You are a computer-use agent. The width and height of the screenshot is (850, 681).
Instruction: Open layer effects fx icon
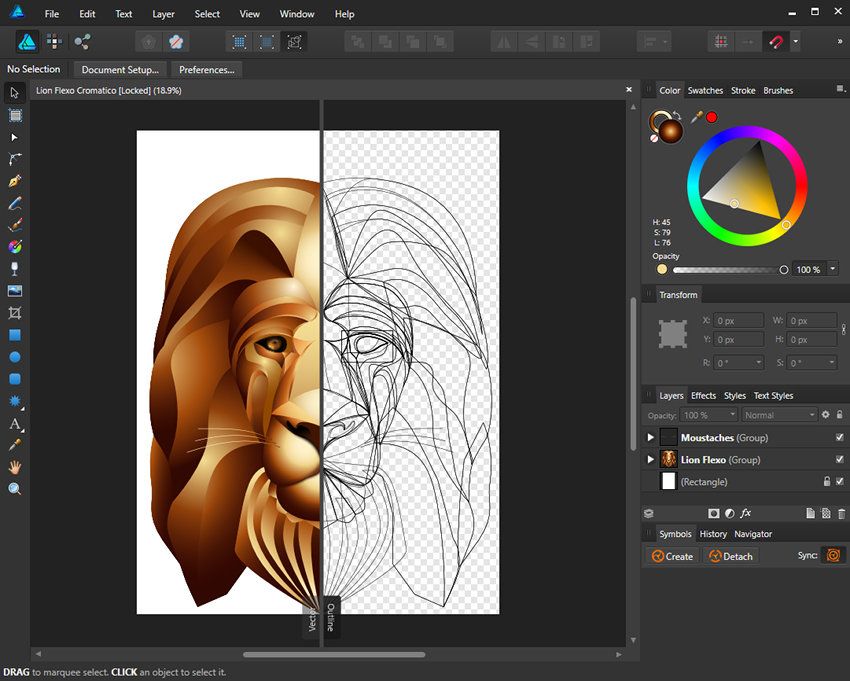[x=746, y=513]
